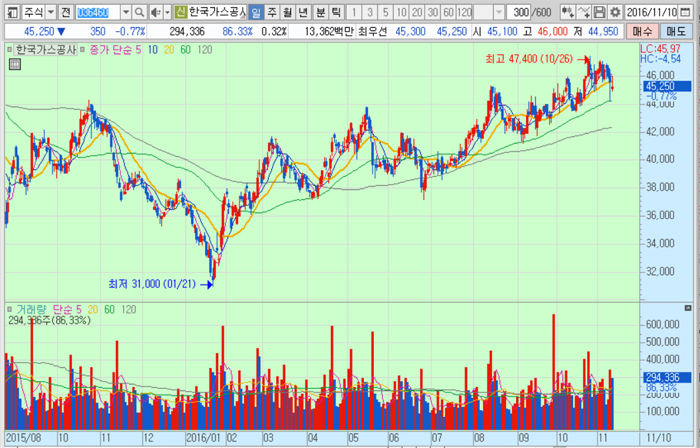Screen dimensions: 700x448
Task: Select the monthly (월) period tab
Action: click(288, 12)
